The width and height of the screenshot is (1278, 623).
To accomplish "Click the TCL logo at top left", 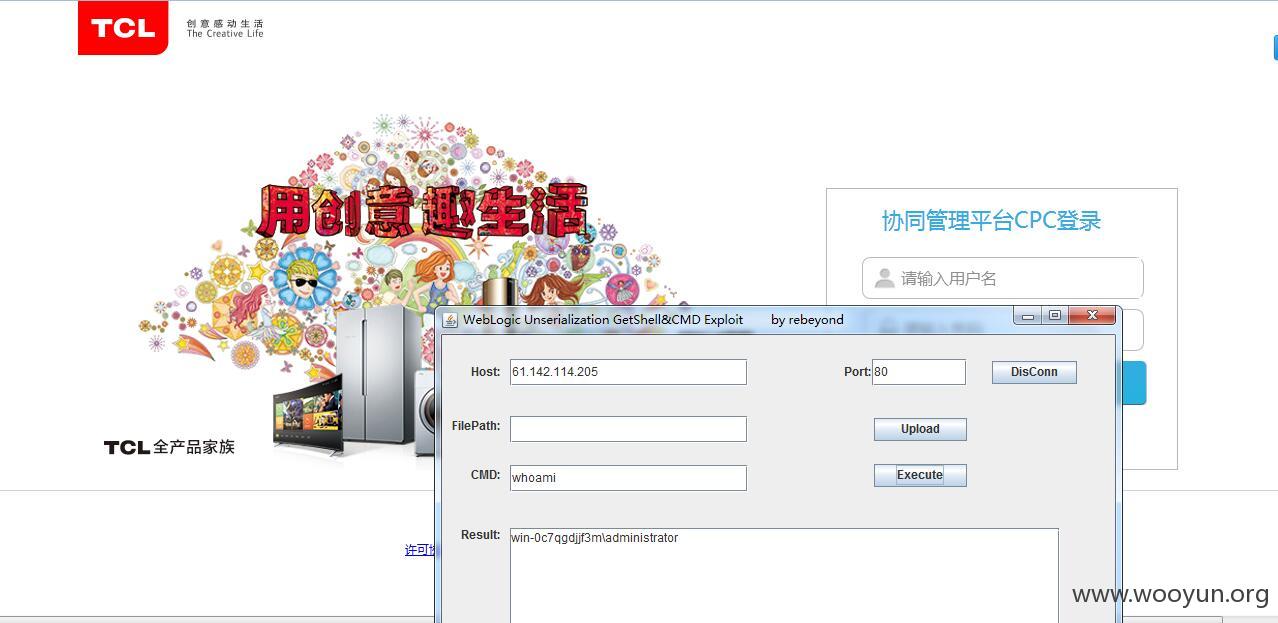I will tap(123, 28).
